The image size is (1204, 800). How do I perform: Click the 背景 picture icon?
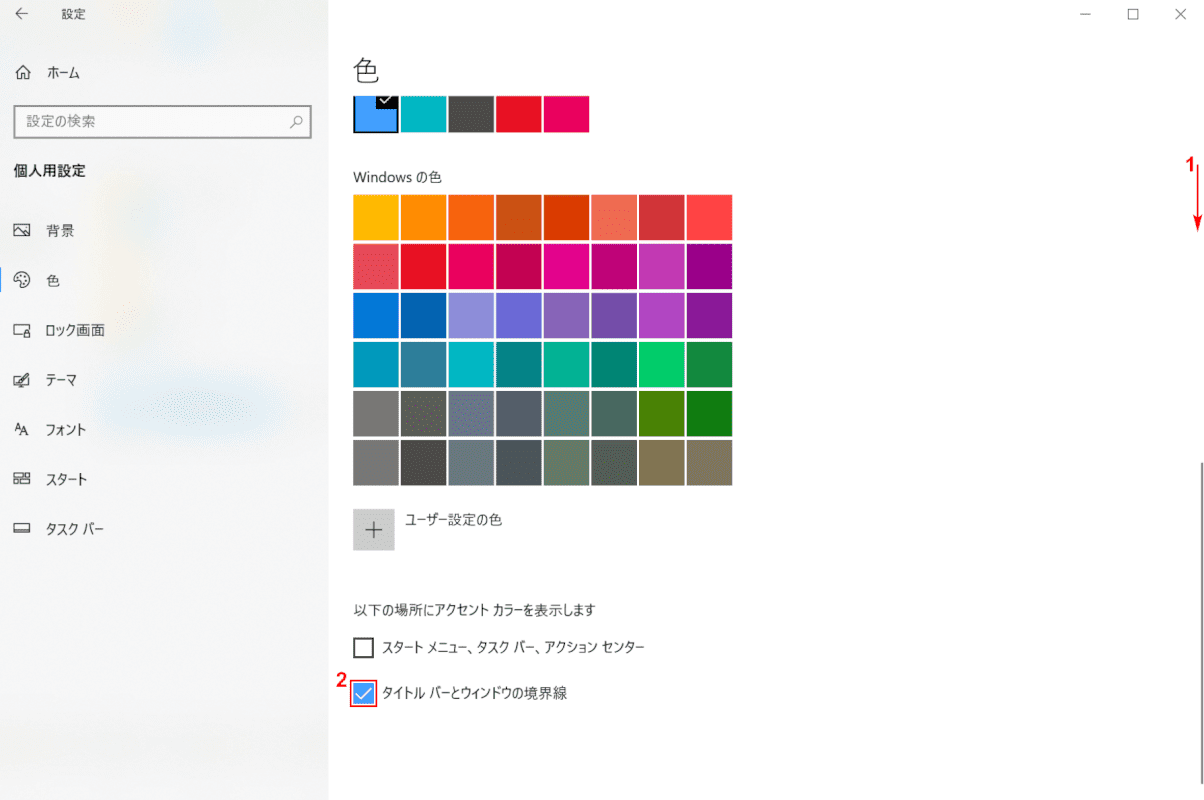tap(22, 231)
